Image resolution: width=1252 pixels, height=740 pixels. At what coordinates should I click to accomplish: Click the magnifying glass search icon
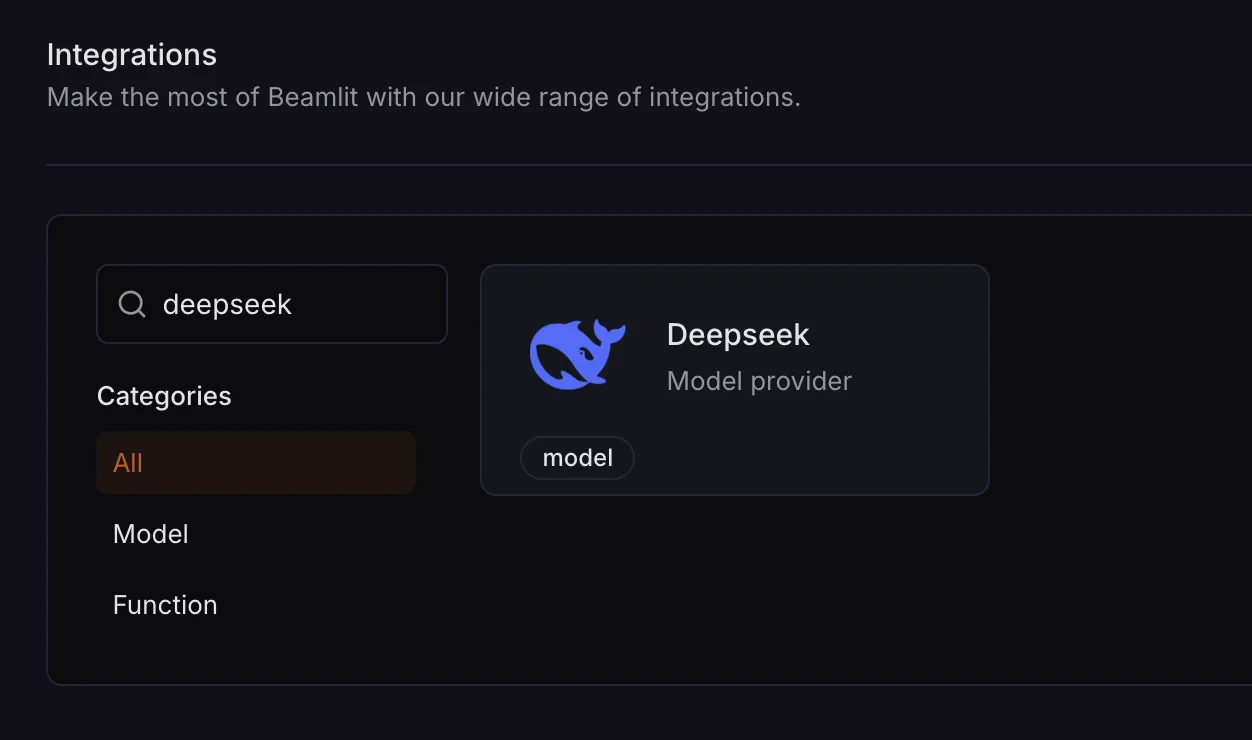click(x=131, y=304)
